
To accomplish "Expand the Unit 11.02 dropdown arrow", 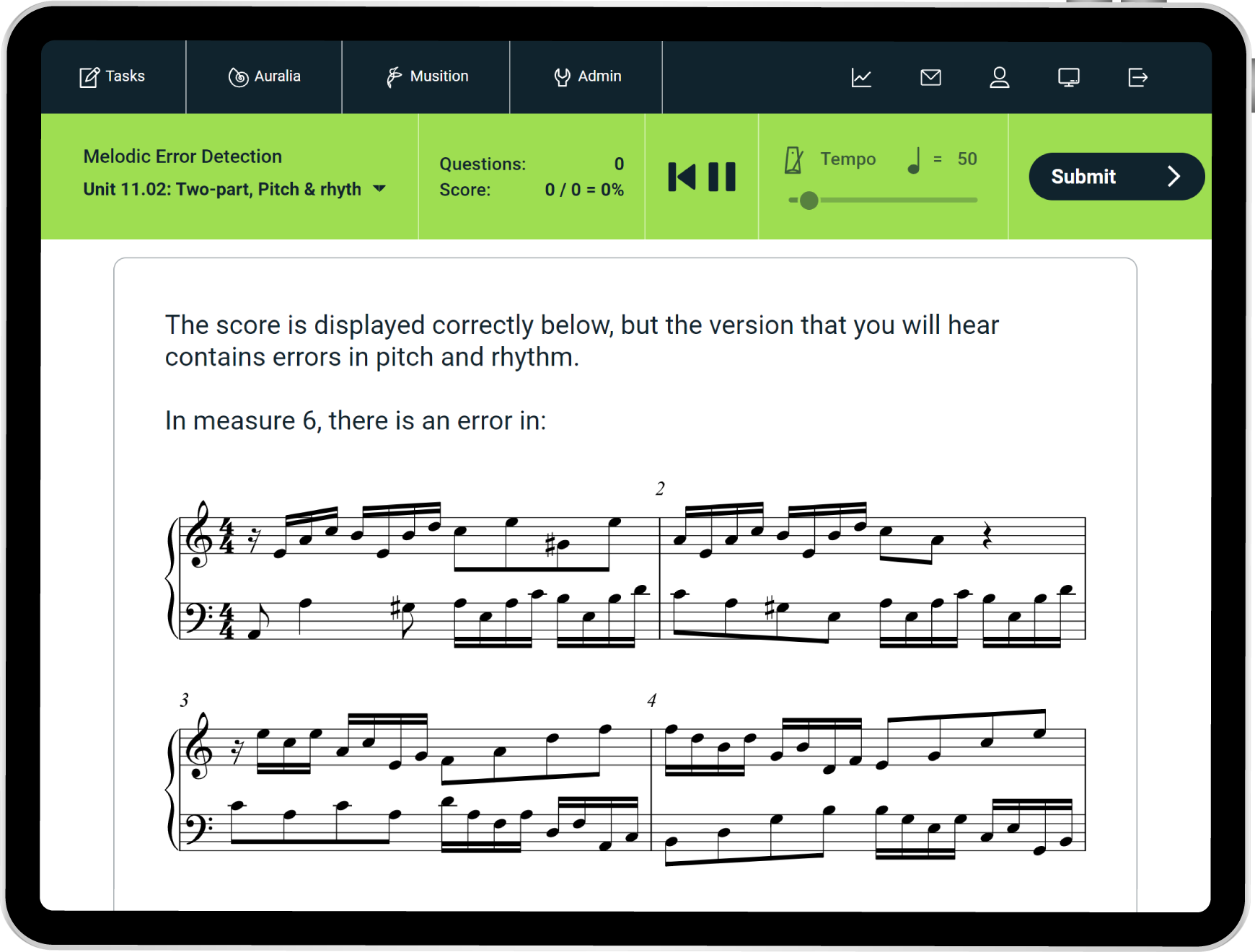I will pos(379,189).
